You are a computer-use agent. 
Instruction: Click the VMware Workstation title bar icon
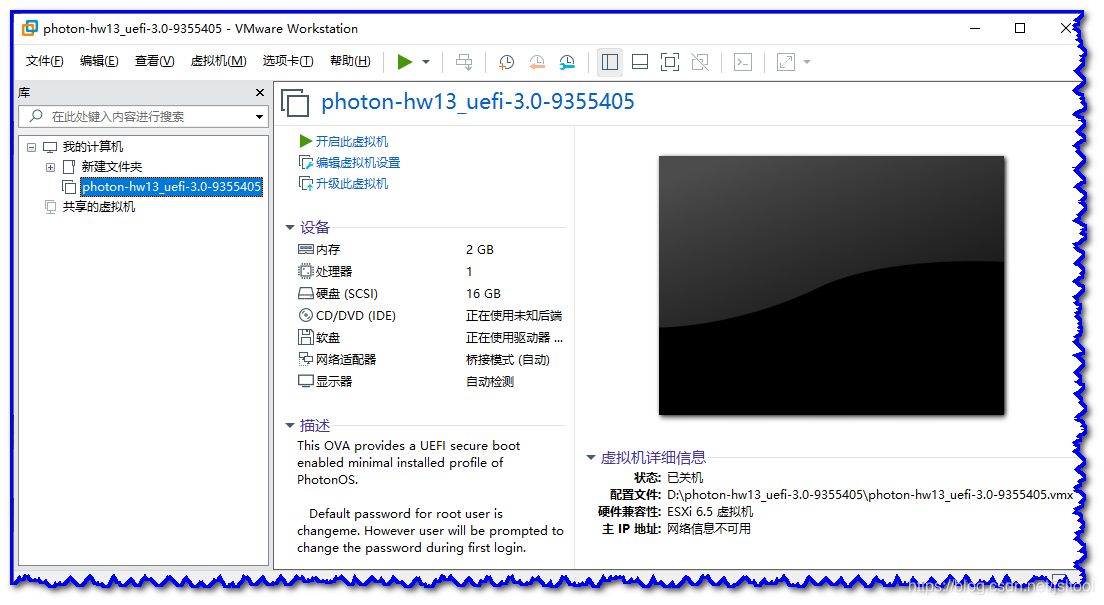(30, 28)
